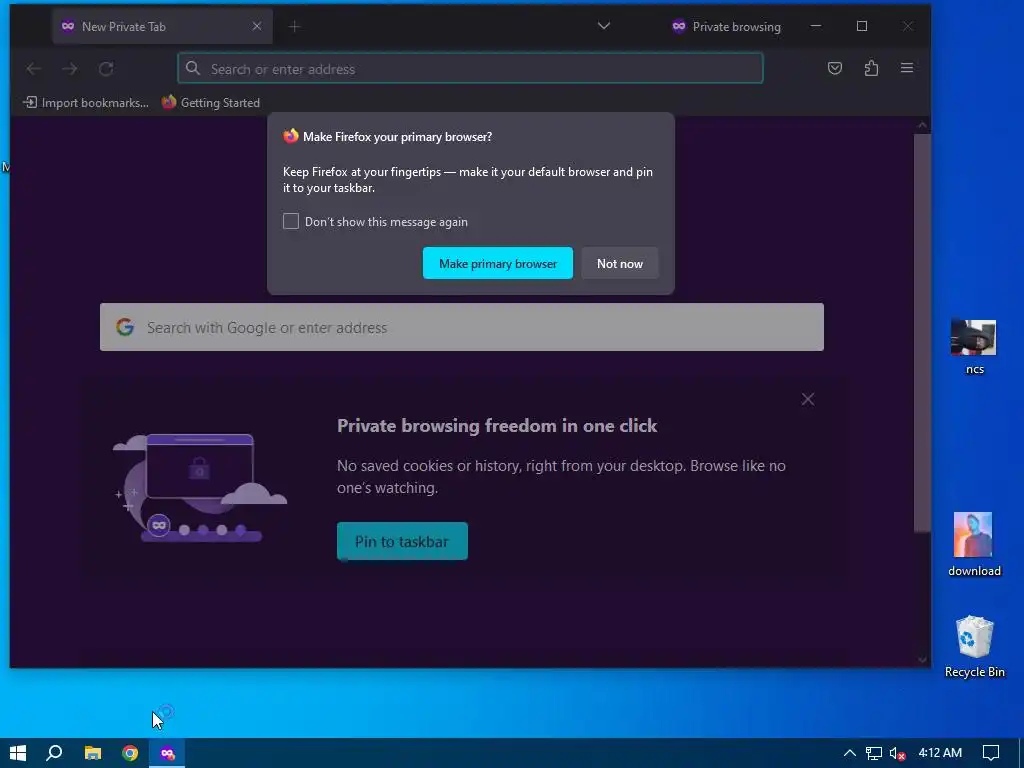Click the back navigation arrow
The height and width of the screenshot is (768, 1024).
33,69
